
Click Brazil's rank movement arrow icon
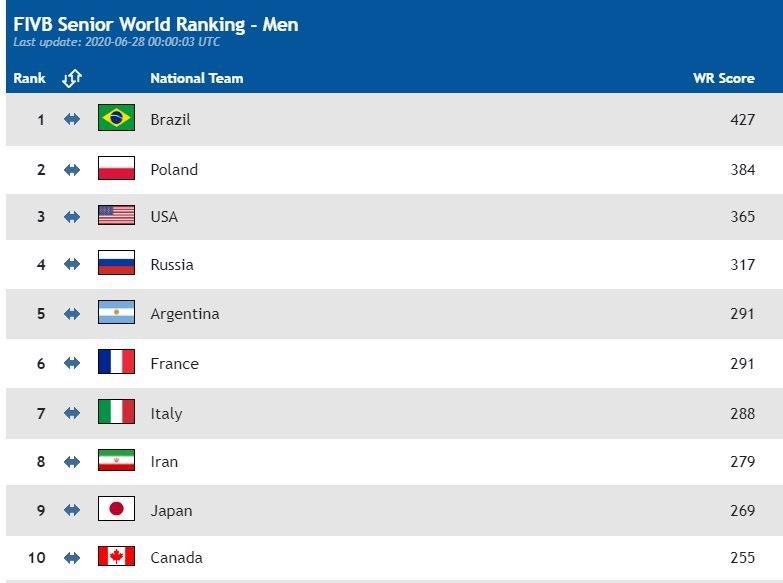[72, 119]
